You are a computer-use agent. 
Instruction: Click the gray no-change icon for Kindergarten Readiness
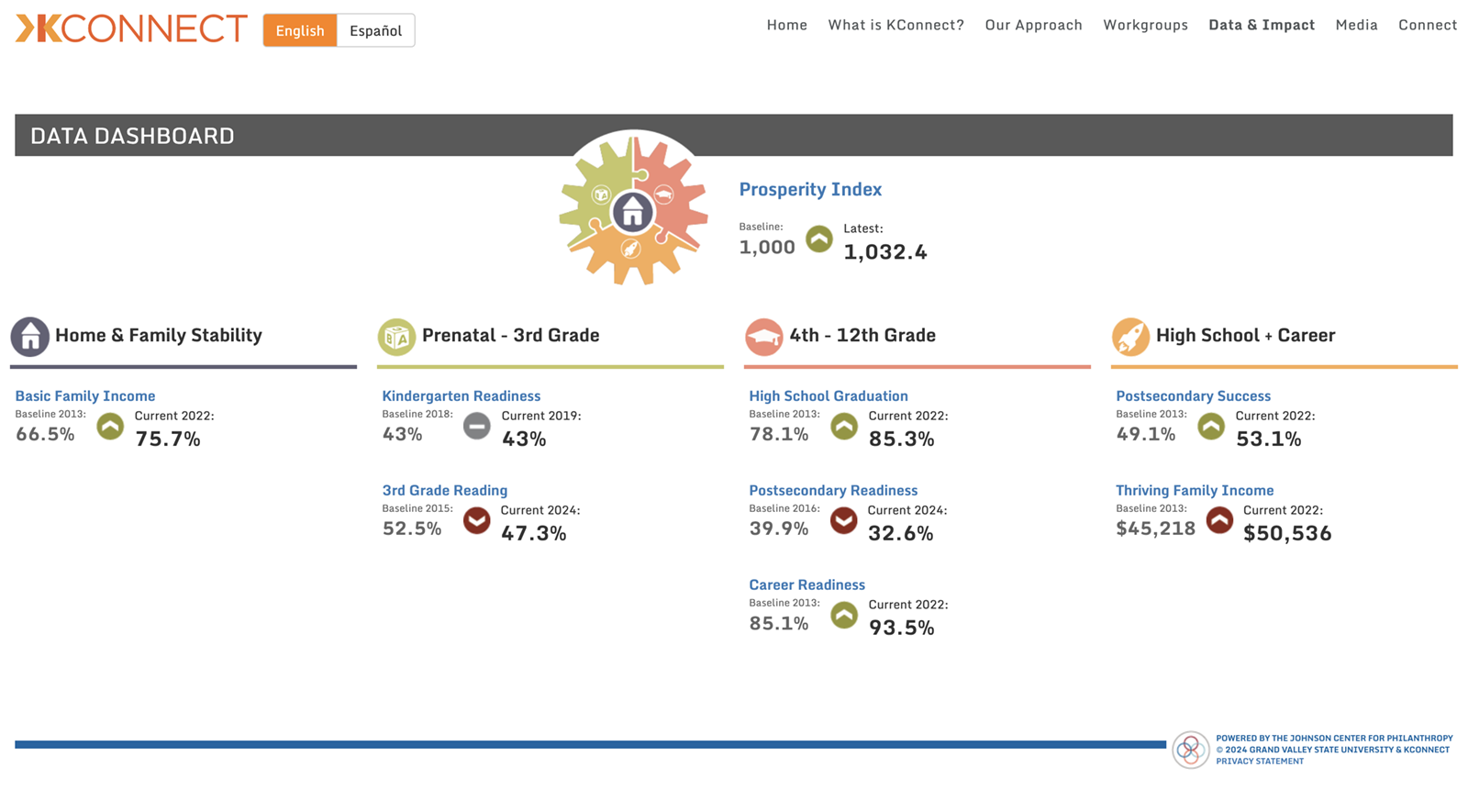point(476,426)
